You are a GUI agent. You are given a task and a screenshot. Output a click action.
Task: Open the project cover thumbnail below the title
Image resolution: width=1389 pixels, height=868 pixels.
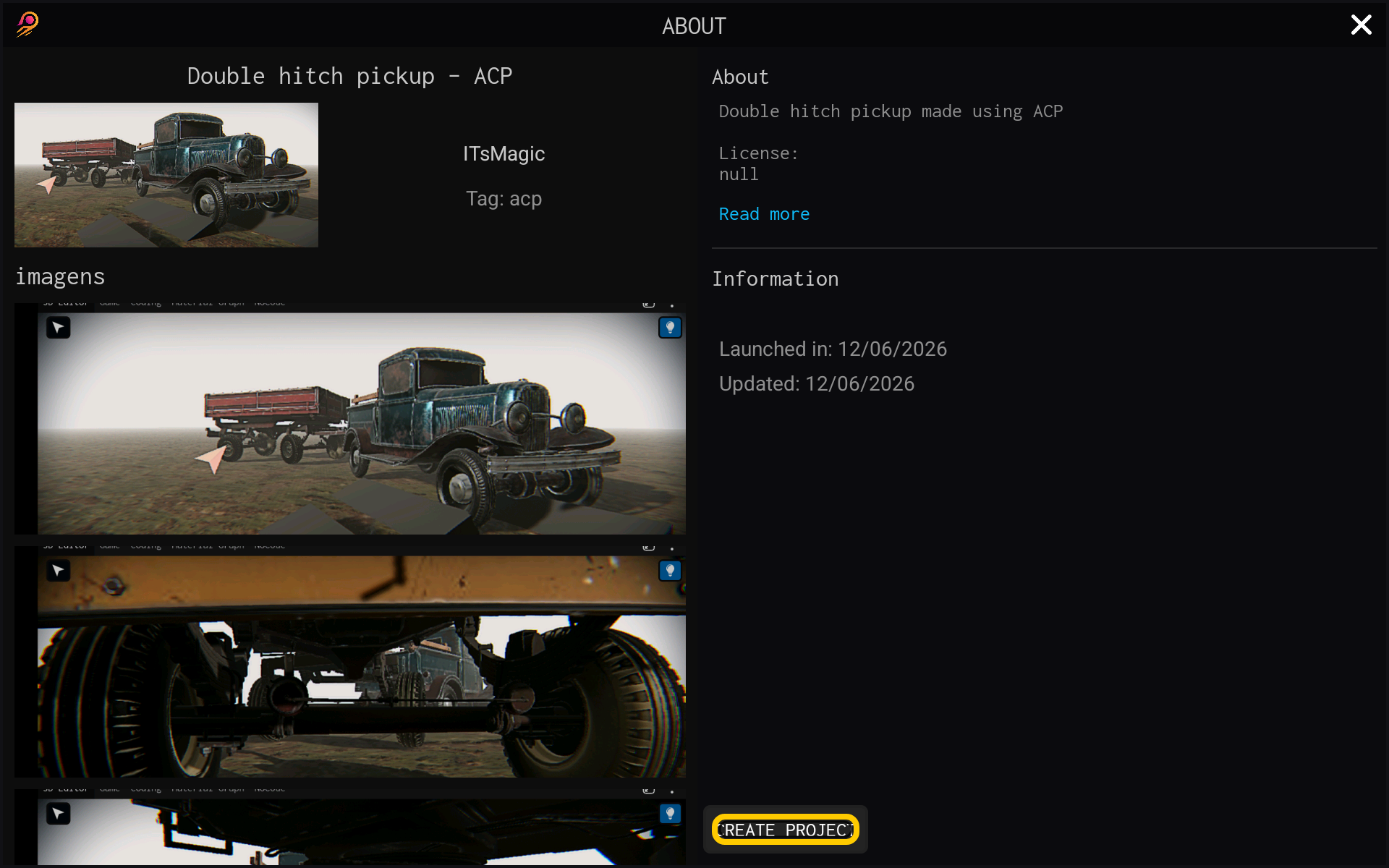click(166, 175)
